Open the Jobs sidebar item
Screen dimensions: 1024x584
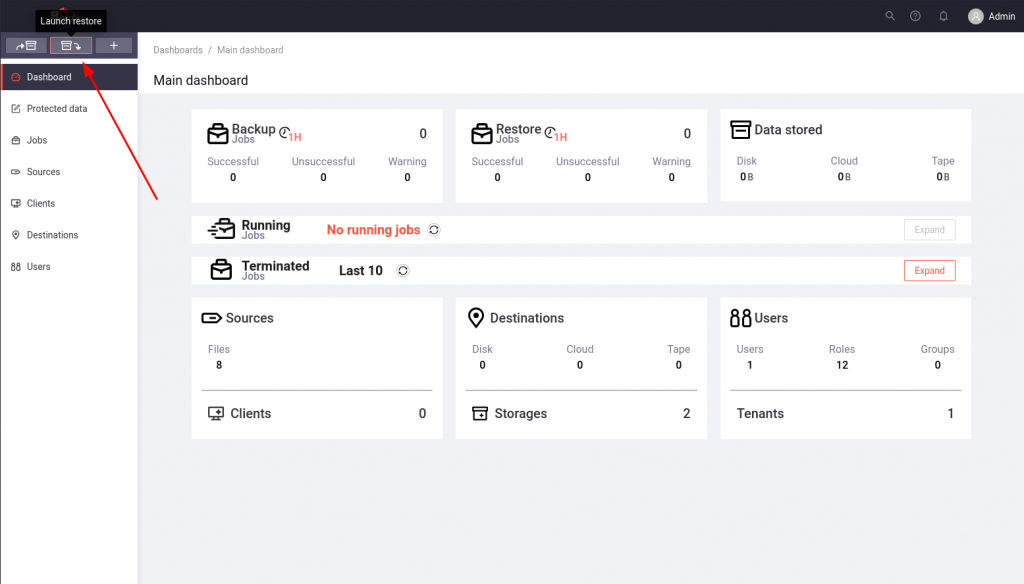pos(37,141)
